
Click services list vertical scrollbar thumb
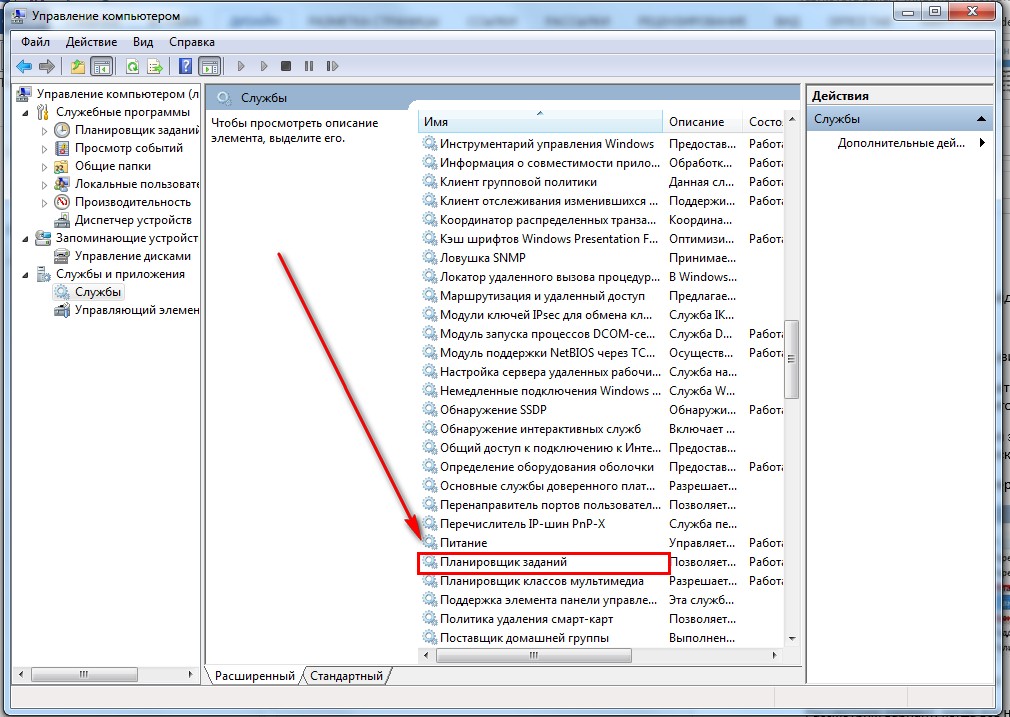[x=792, y=359]
